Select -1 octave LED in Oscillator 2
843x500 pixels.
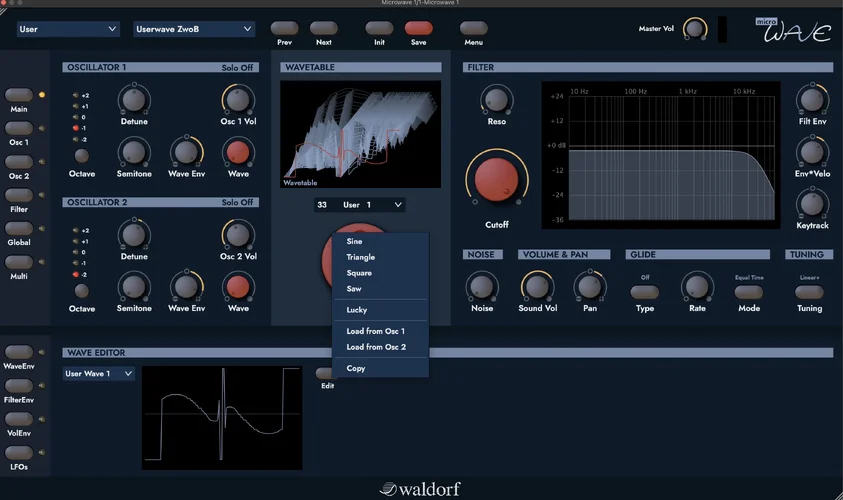tap(76, 263)
